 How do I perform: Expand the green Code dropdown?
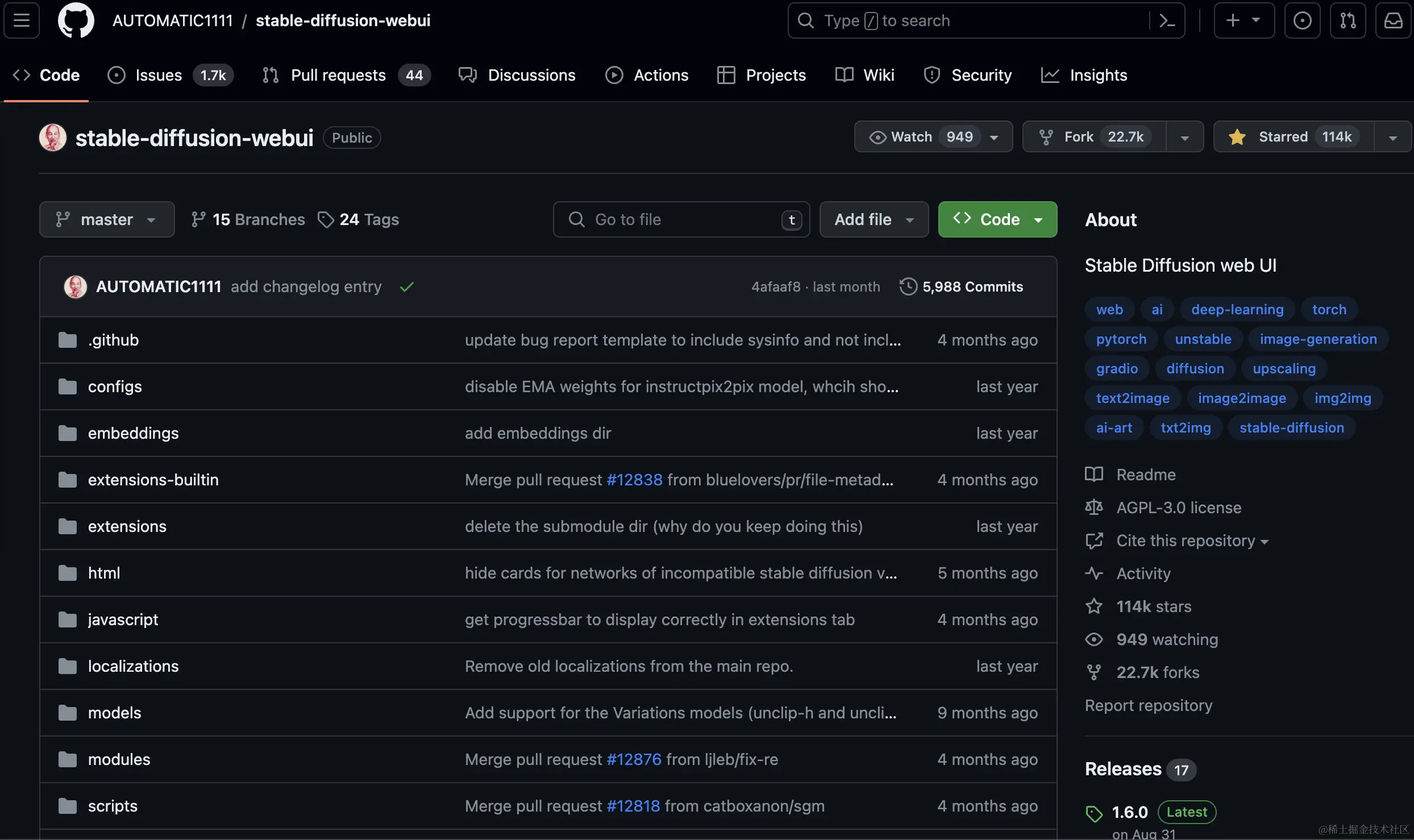(997, 219)
